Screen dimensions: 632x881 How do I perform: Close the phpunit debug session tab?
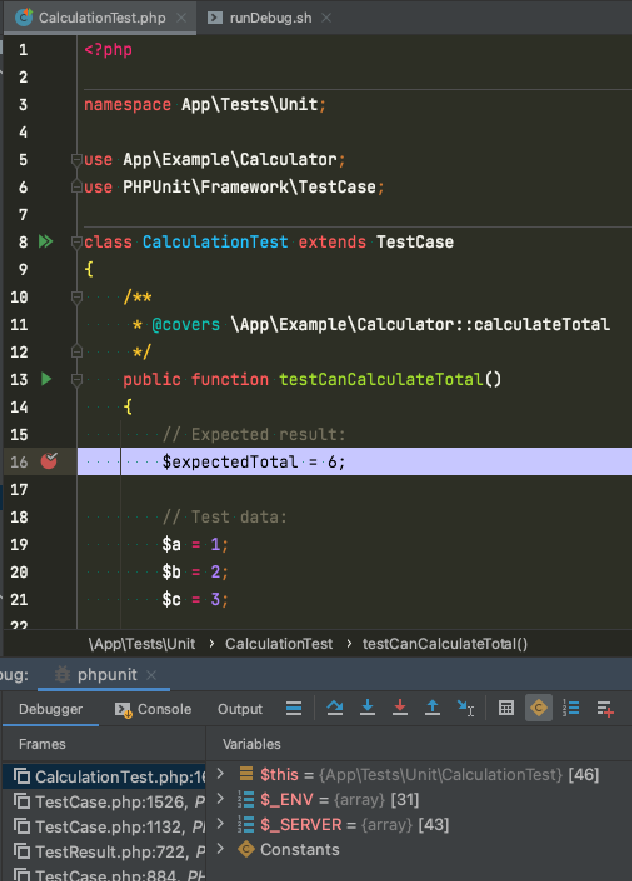[x=151, y=675]
